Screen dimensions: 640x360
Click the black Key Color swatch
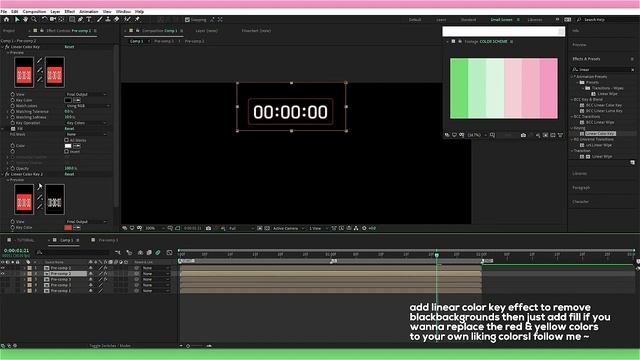coord(68,100)
